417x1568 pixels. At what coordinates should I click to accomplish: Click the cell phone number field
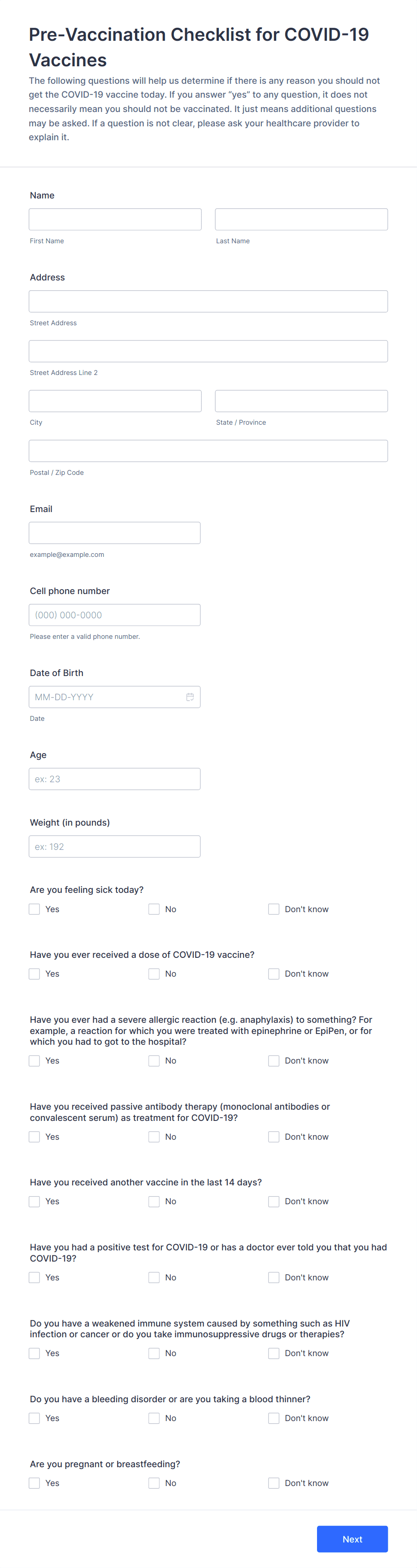(115, 615)
